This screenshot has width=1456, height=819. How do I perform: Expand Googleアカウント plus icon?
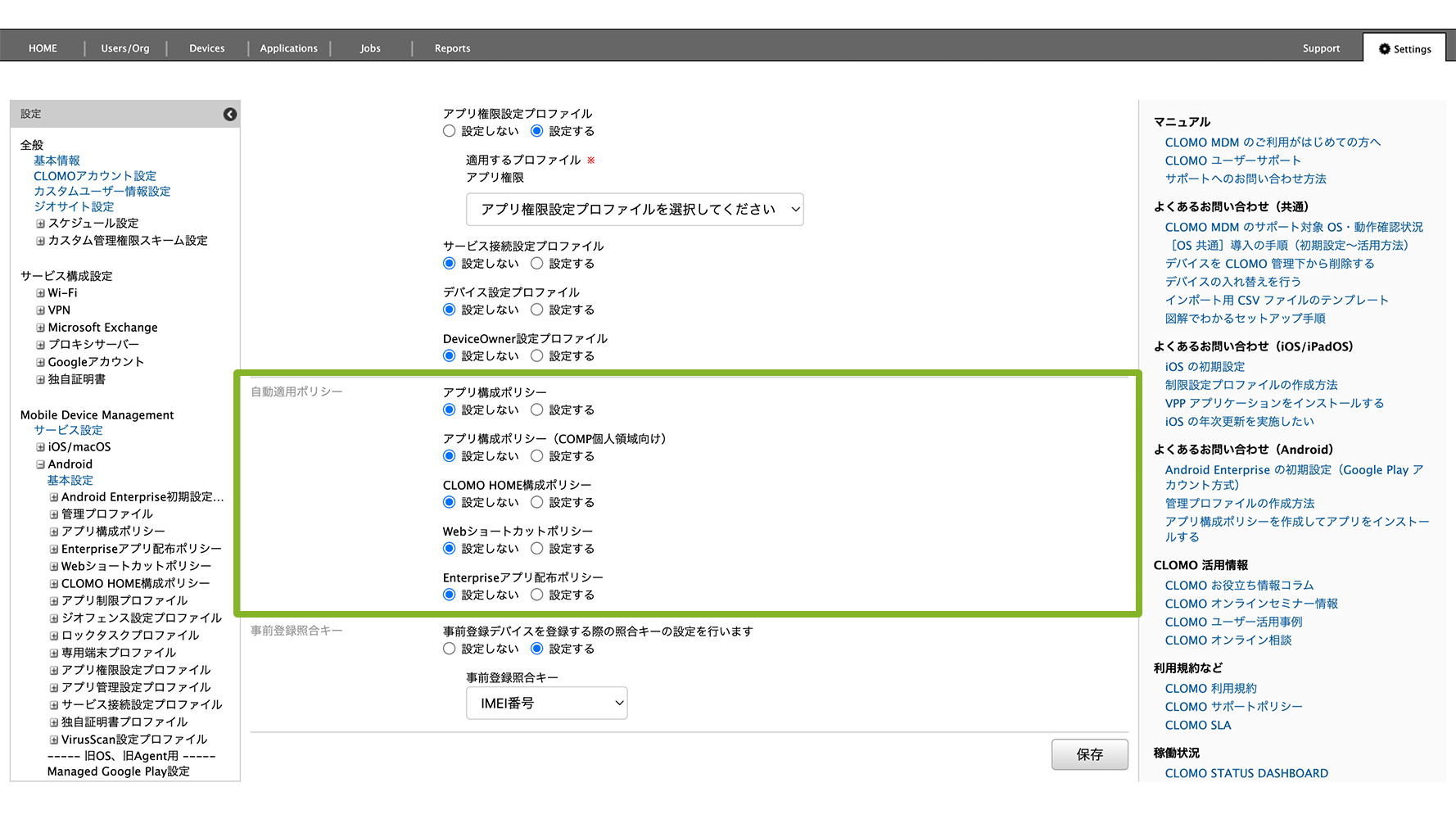[40, 362]
